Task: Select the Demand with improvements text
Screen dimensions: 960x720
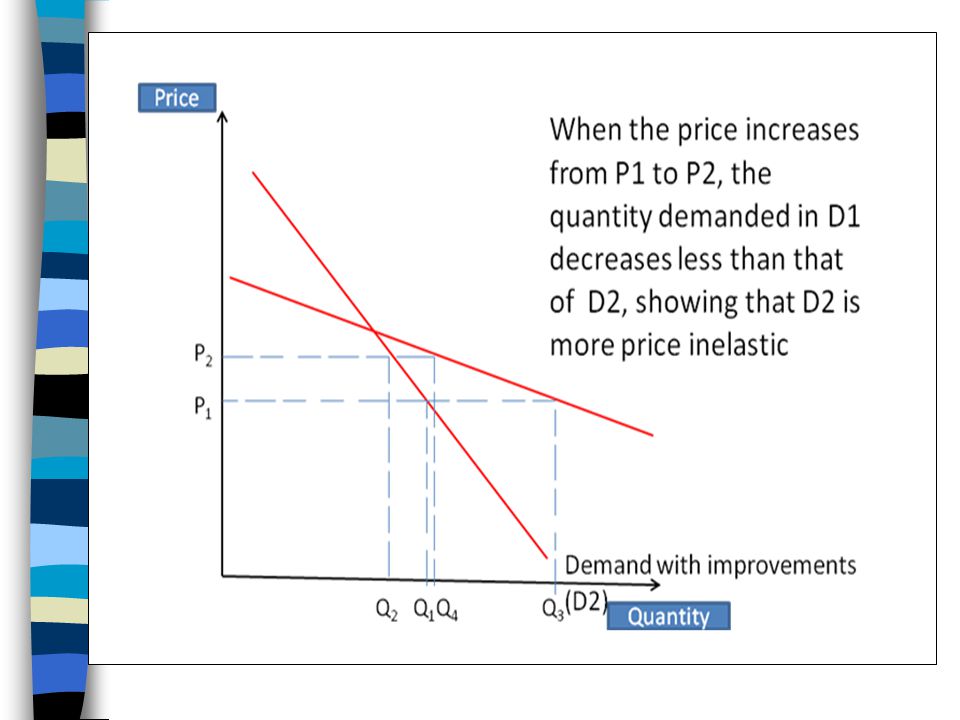Action: (x=710, y=565)
